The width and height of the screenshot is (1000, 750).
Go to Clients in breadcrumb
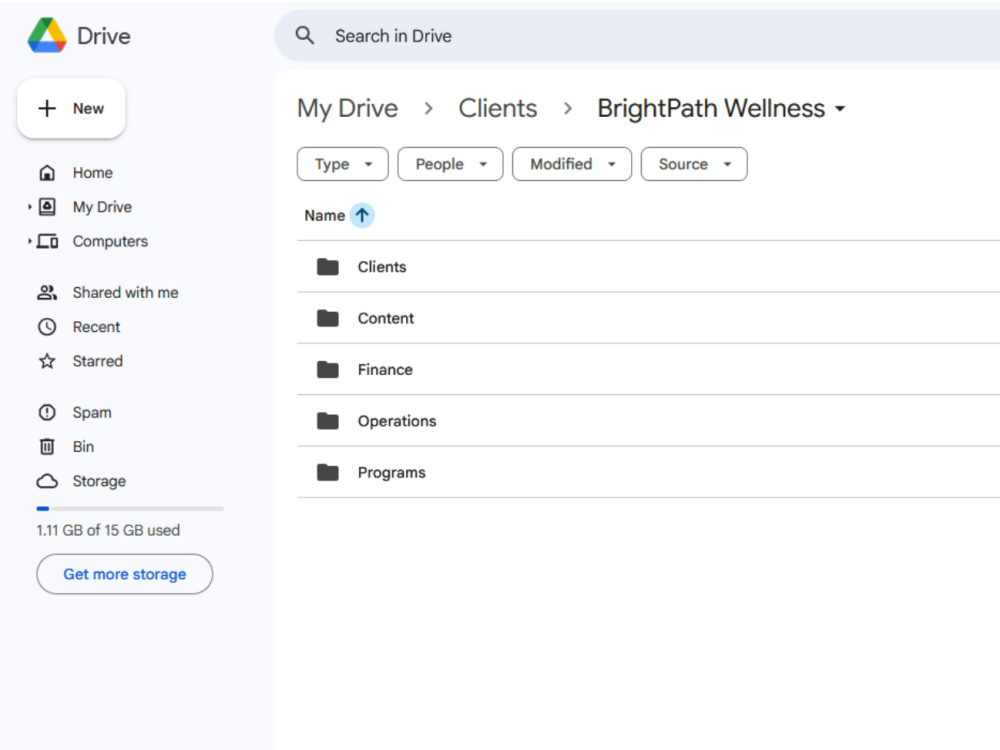coord(498,108)
